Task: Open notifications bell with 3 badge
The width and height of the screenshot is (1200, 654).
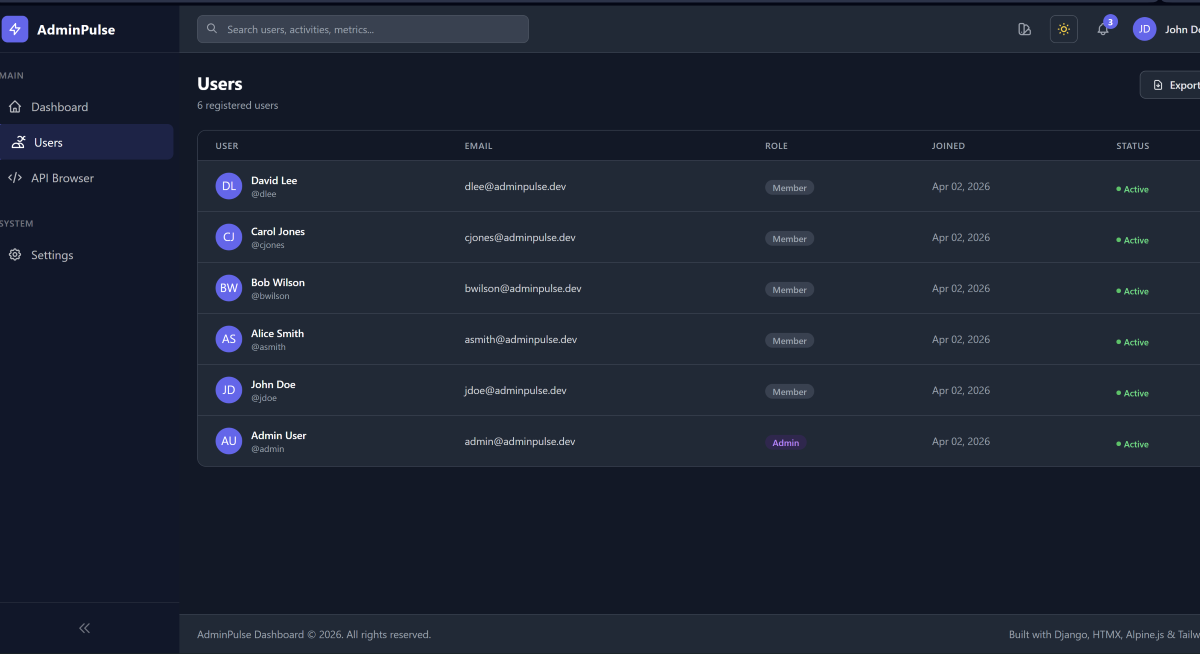Action: pyautogui.click(x=1103, y=30)
